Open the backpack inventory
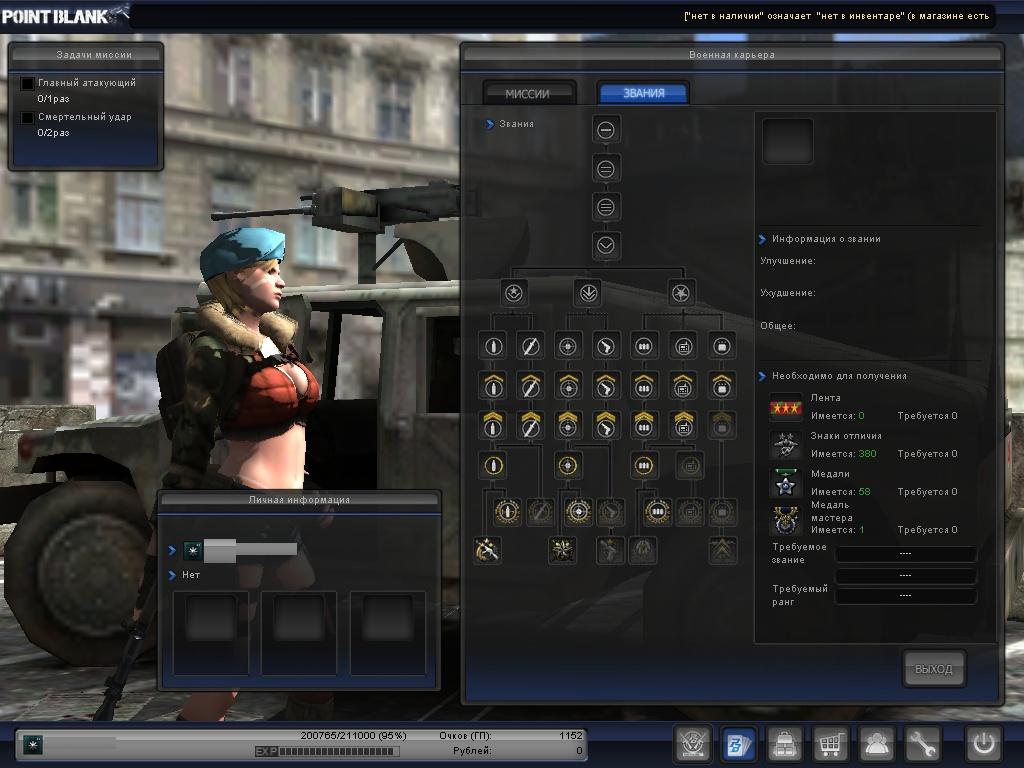The height and width of the screenshot is (768, 1024). [785, 745]
